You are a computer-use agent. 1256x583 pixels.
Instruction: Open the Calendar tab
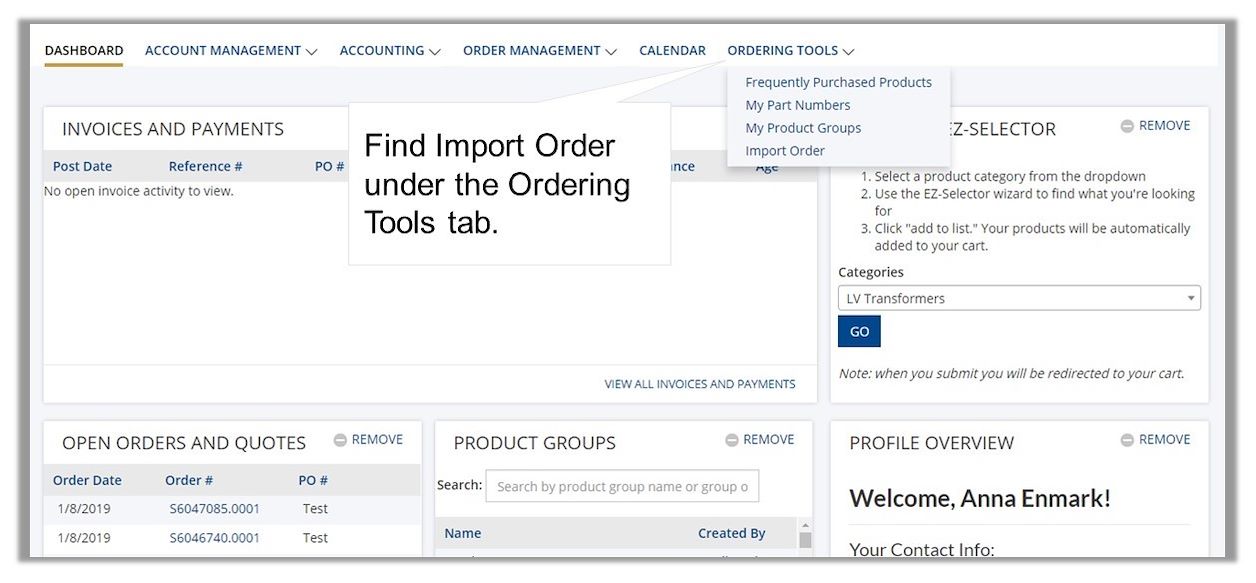click(672, 50)
